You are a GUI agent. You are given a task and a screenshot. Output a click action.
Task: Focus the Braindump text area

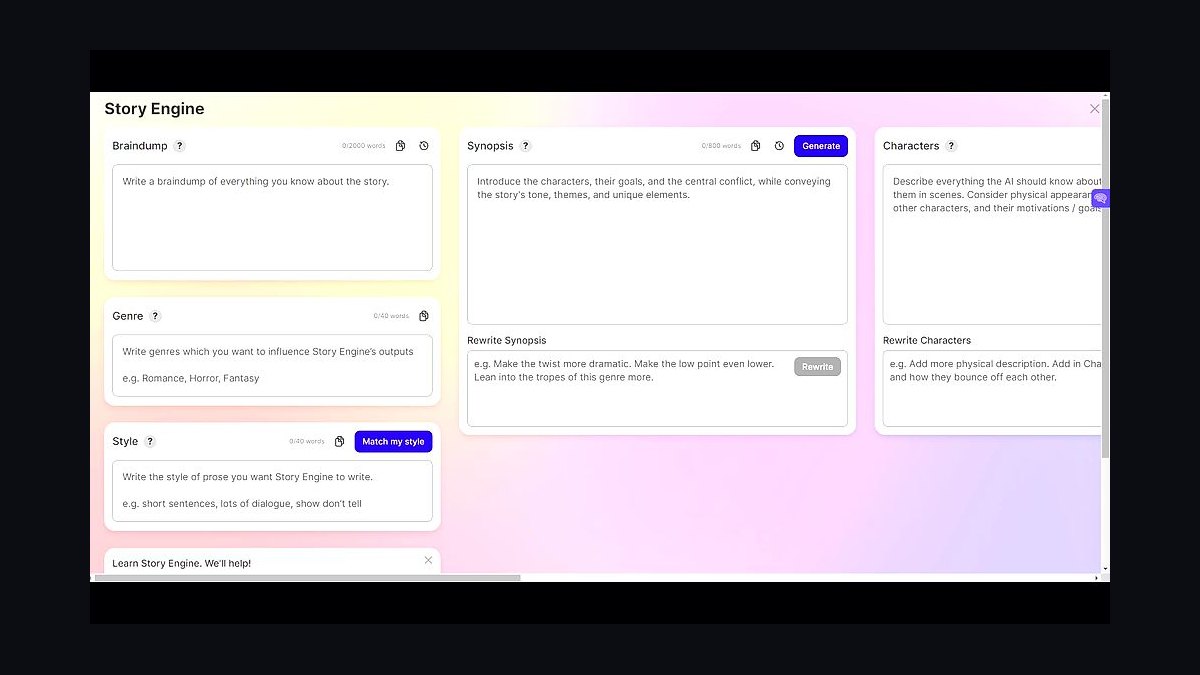[272, 217]
